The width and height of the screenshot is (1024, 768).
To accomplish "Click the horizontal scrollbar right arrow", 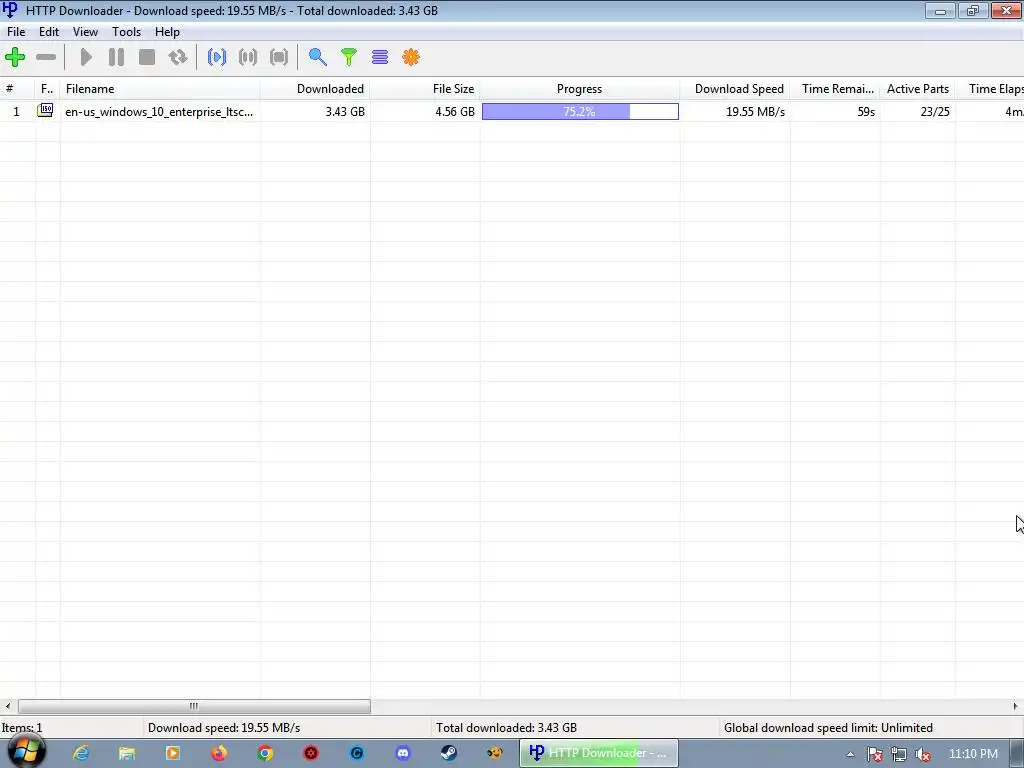I will [x=1016, y=706].
